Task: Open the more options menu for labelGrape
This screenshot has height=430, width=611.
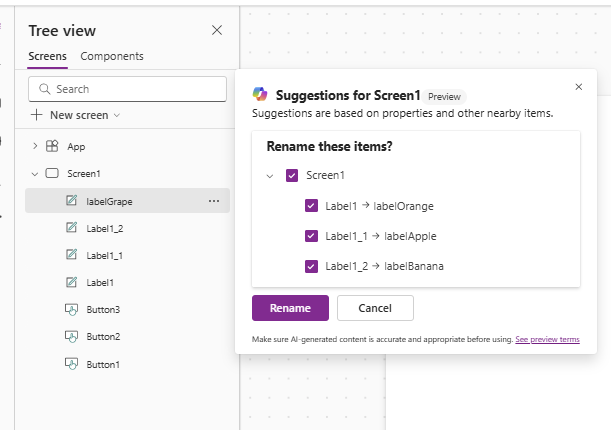Action: point(214,201)
